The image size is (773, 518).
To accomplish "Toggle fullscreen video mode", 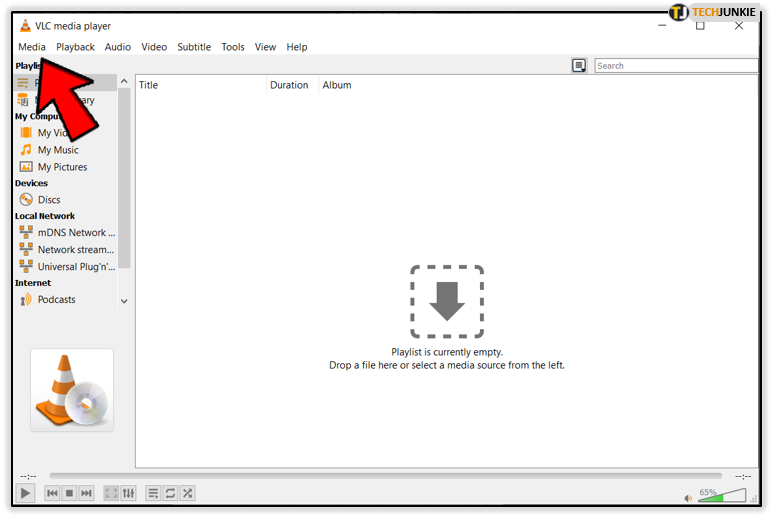I will pos(111,493).
